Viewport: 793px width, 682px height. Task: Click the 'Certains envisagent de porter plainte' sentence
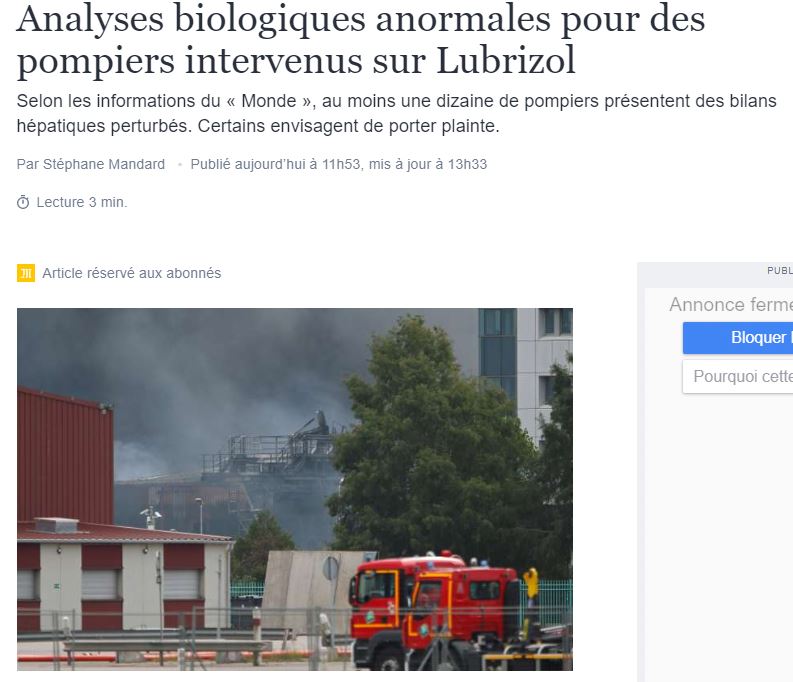[x=348, y=126]
